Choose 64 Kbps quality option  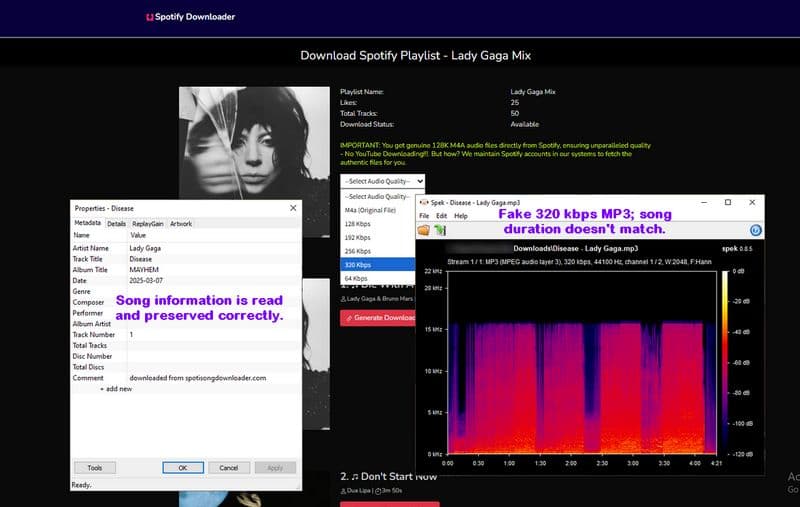pos(378,278)
